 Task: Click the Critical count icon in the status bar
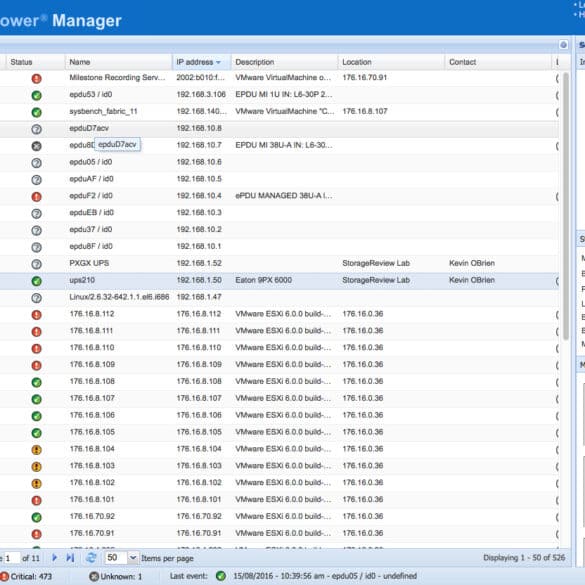[4, 576]
